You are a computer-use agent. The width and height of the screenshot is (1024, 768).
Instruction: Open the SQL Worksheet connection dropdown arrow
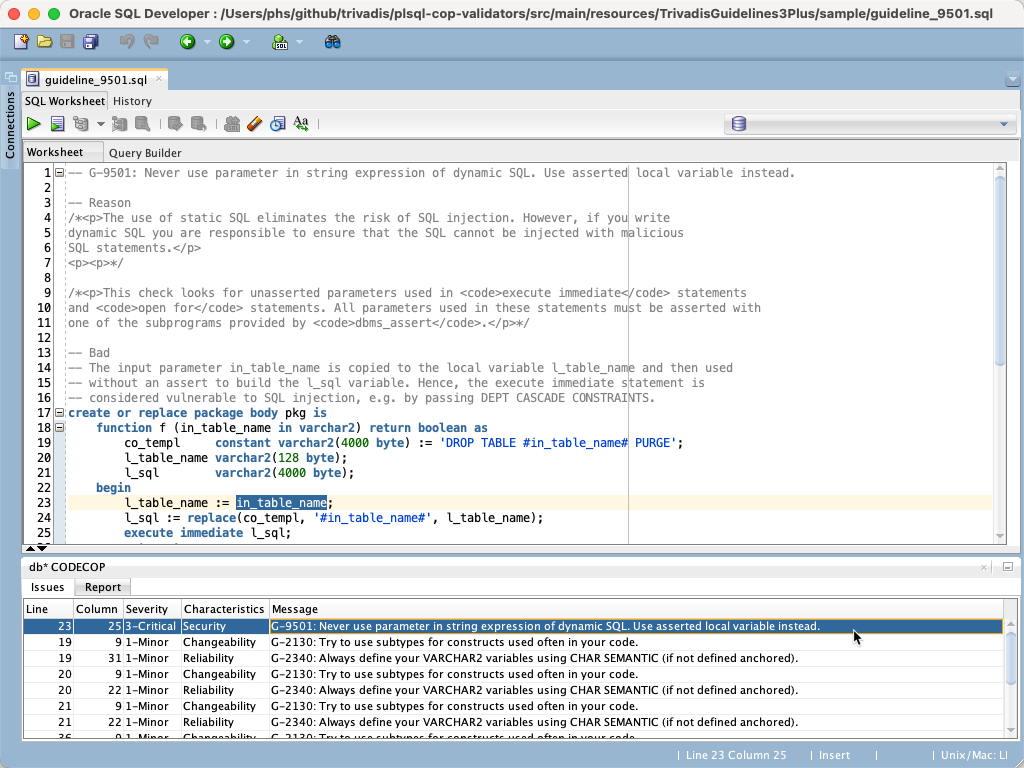(x=299, y=42)
